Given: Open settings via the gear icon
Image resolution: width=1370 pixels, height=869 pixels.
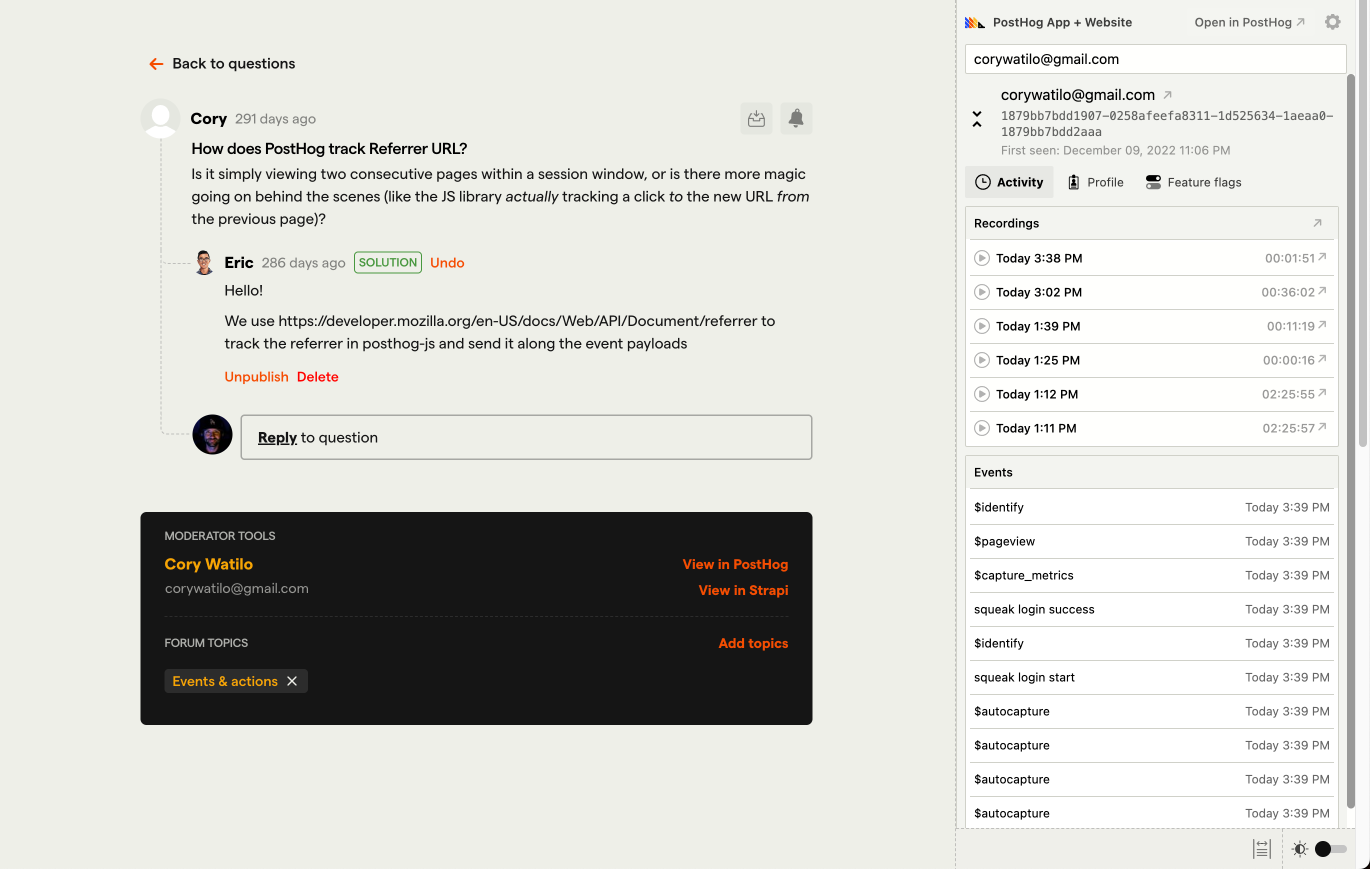Looking at the screenshot, I should pyautogui.click(x=1333, y=22).
